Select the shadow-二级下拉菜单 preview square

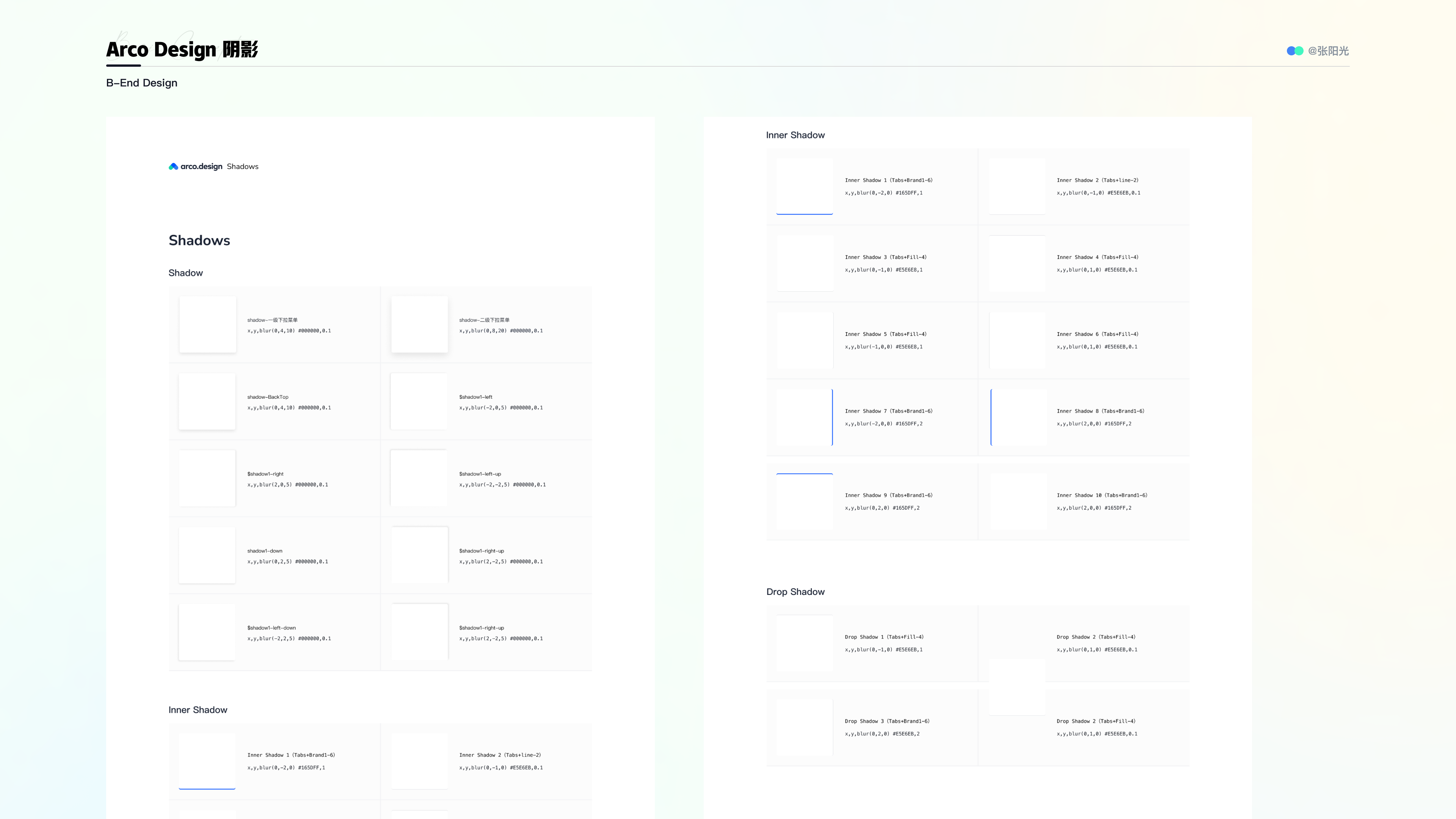[419, 325]
